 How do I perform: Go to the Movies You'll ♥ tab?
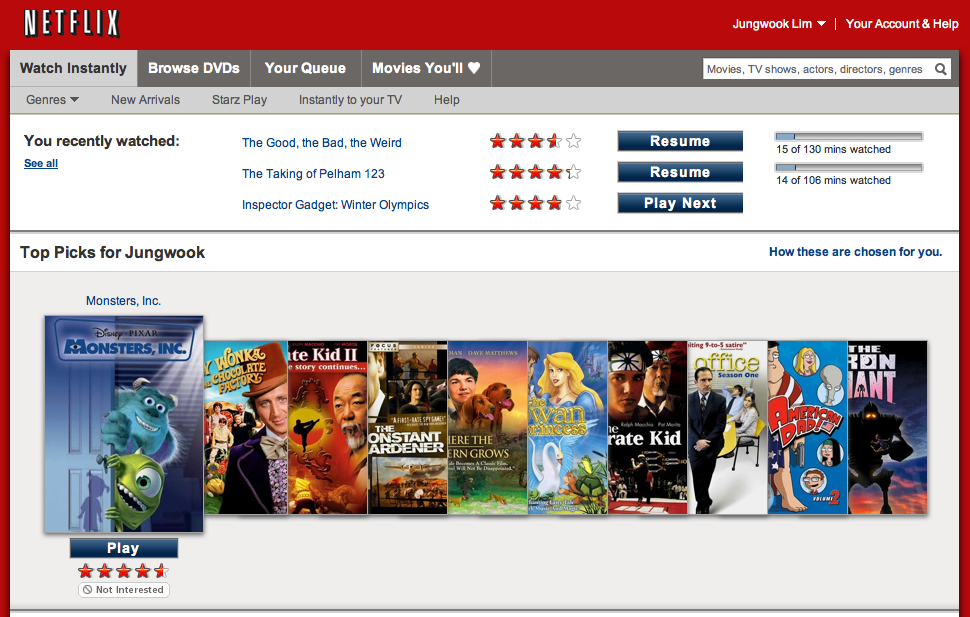click(x=426, y=68)
